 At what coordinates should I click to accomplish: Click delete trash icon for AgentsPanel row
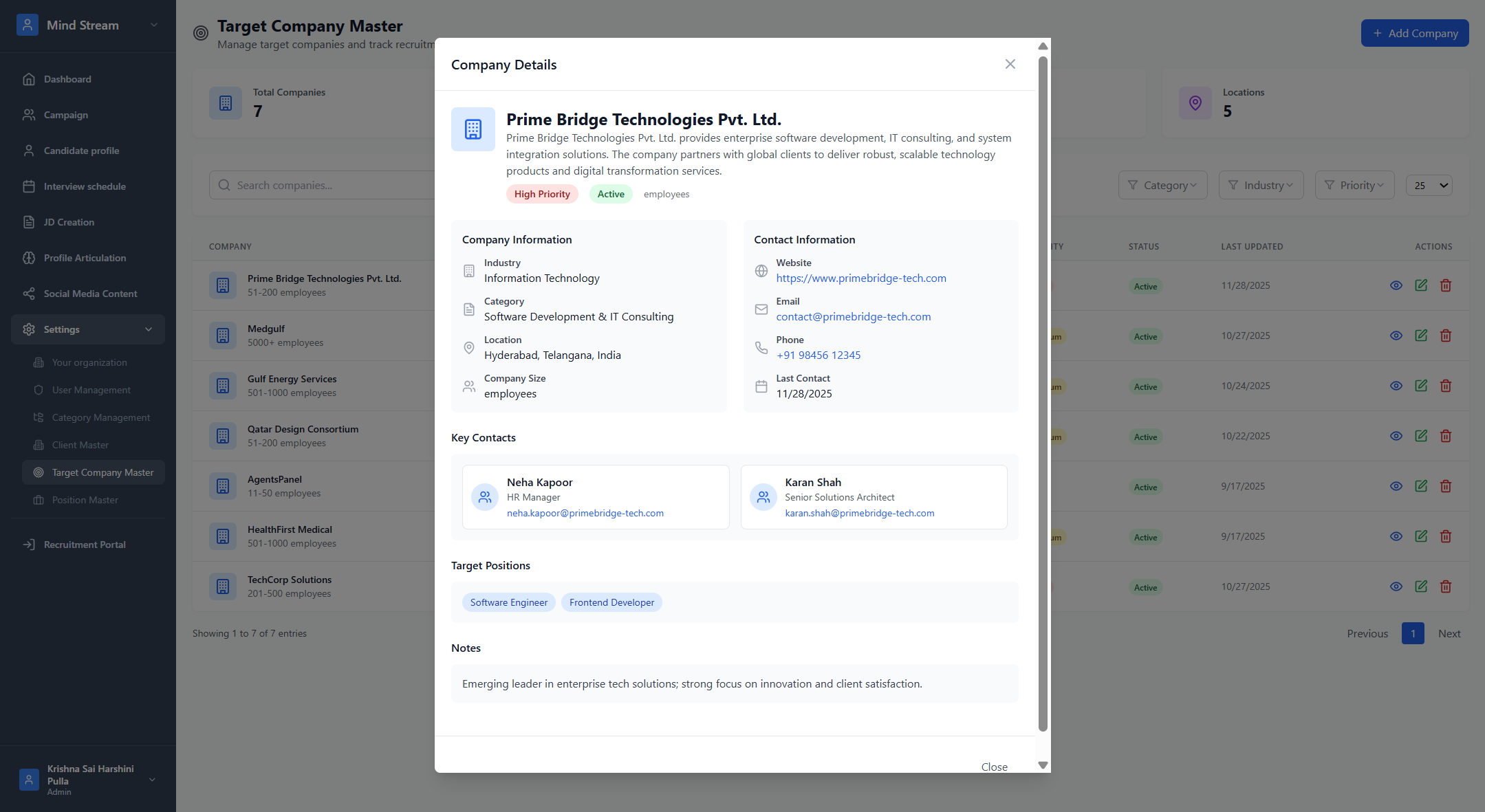point(1446,486)
